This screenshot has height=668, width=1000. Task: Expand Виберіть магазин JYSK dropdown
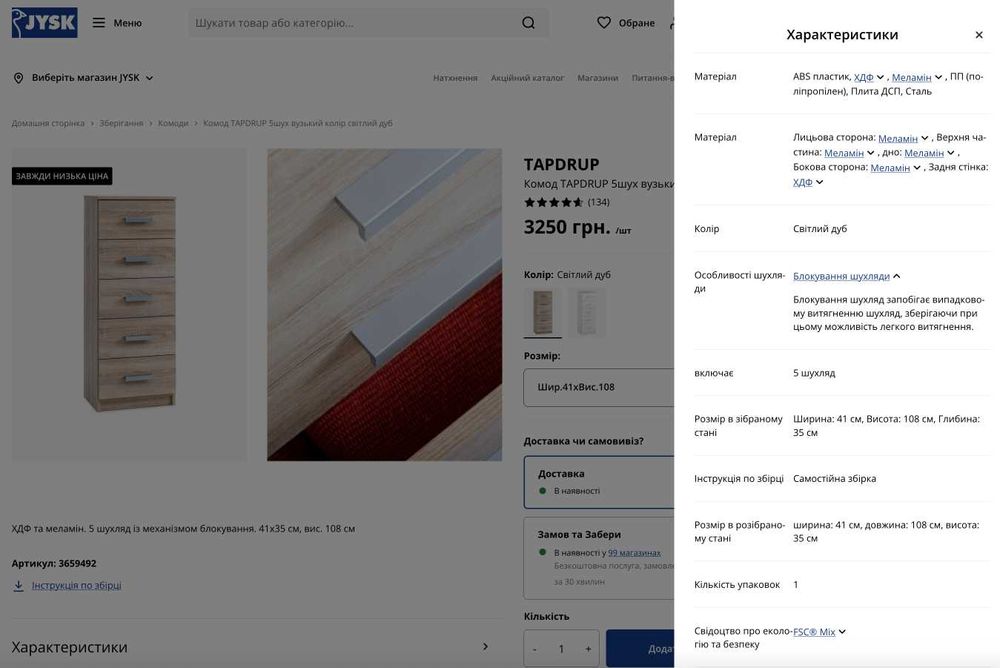(92, 78)
